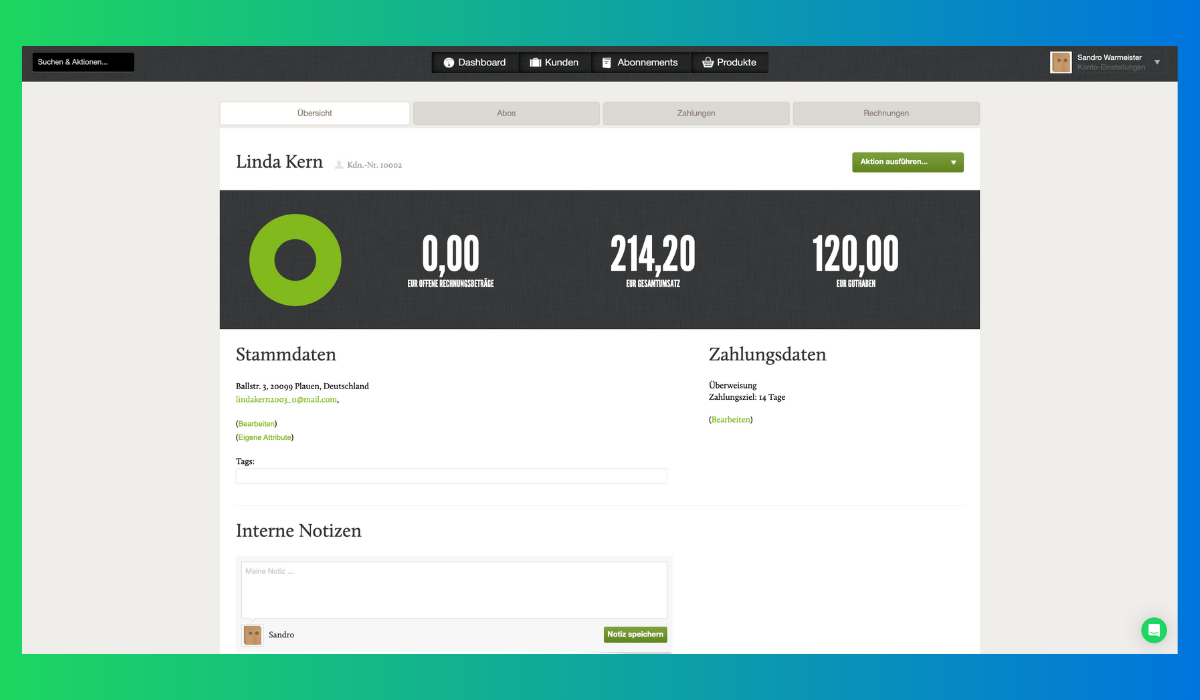1200x700 pixels.
Task: Click the lindakern2003 email link
Action: pos(286,399)
